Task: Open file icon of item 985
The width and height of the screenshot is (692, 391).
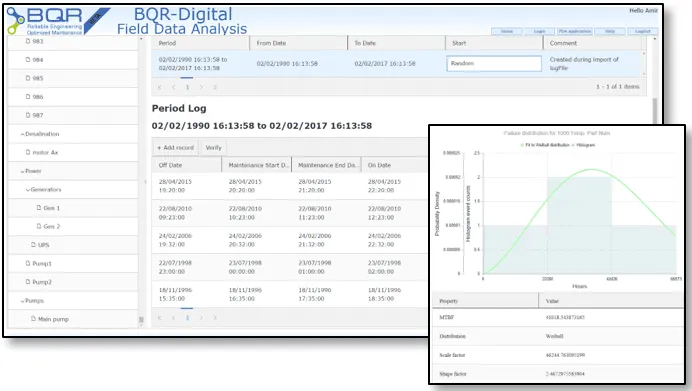Action: pos(28,78)
